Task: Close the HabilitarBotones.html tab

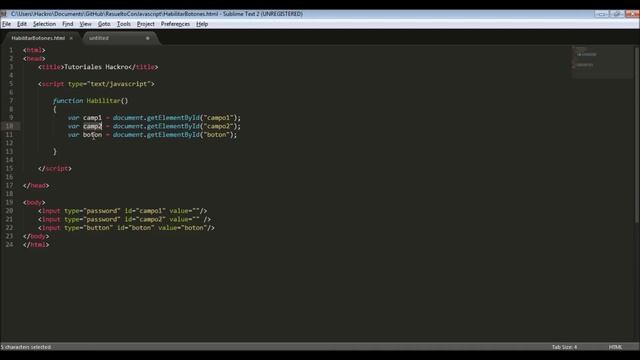Action: [x=71, y=38]
